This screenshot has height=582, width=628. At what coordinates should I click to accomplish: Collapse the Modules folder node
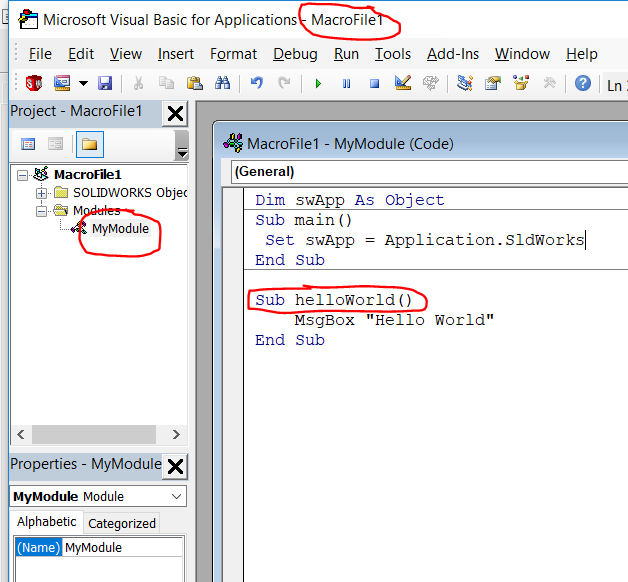click(41, 211)
